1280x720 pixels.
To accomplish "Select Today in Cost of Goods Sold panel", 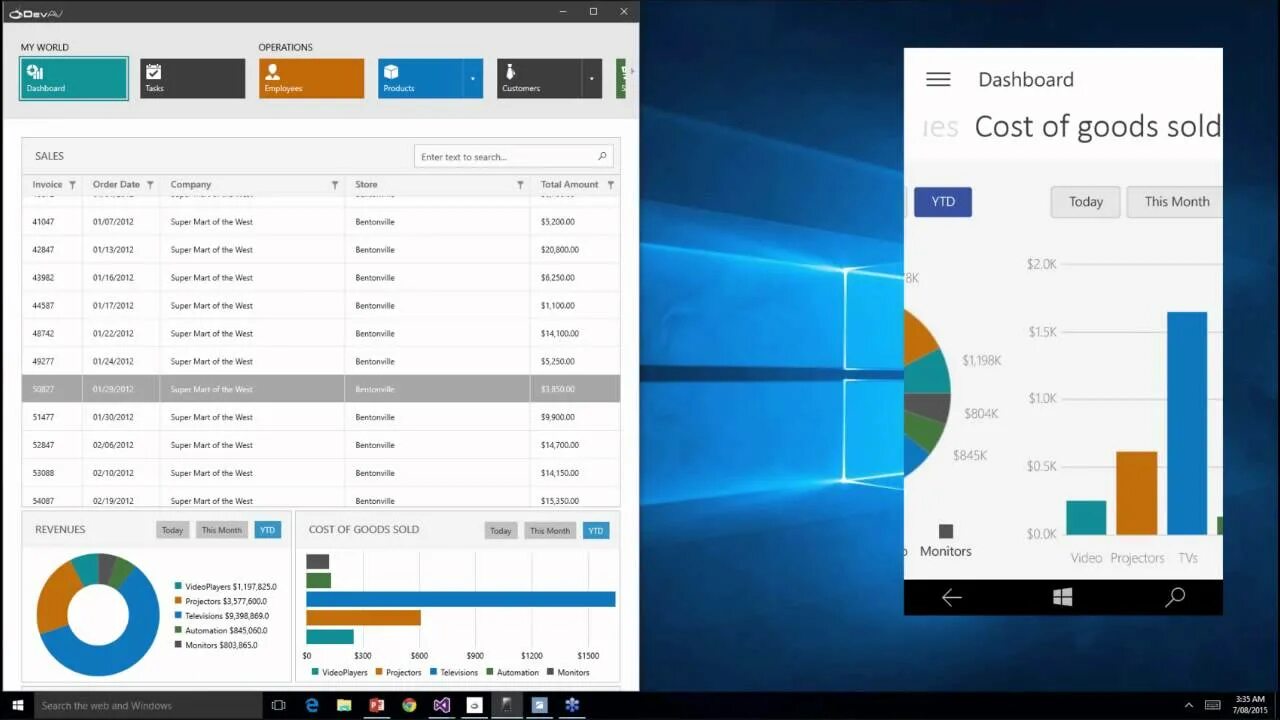I will (x=501, y=531).
